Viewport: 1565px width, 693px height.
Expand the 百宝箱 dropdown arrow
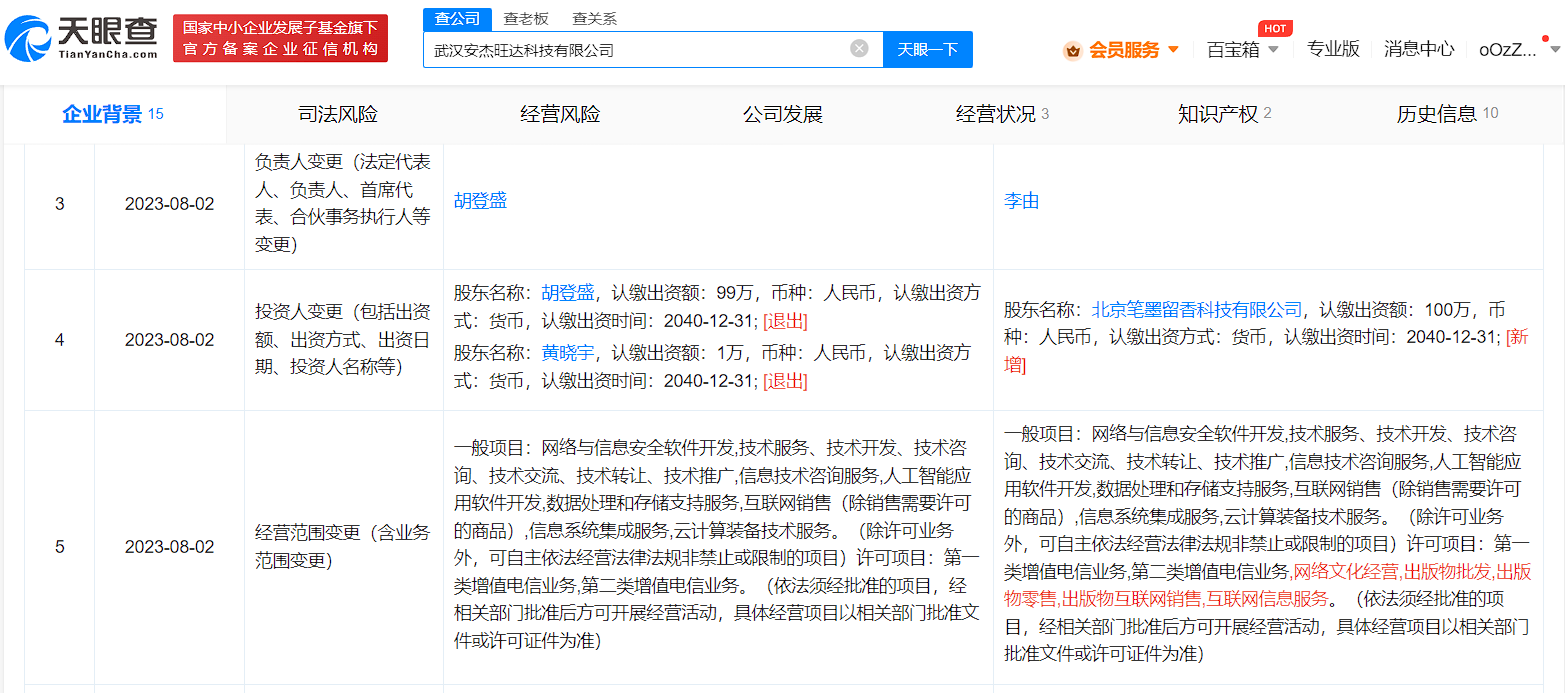[1273, 49]
